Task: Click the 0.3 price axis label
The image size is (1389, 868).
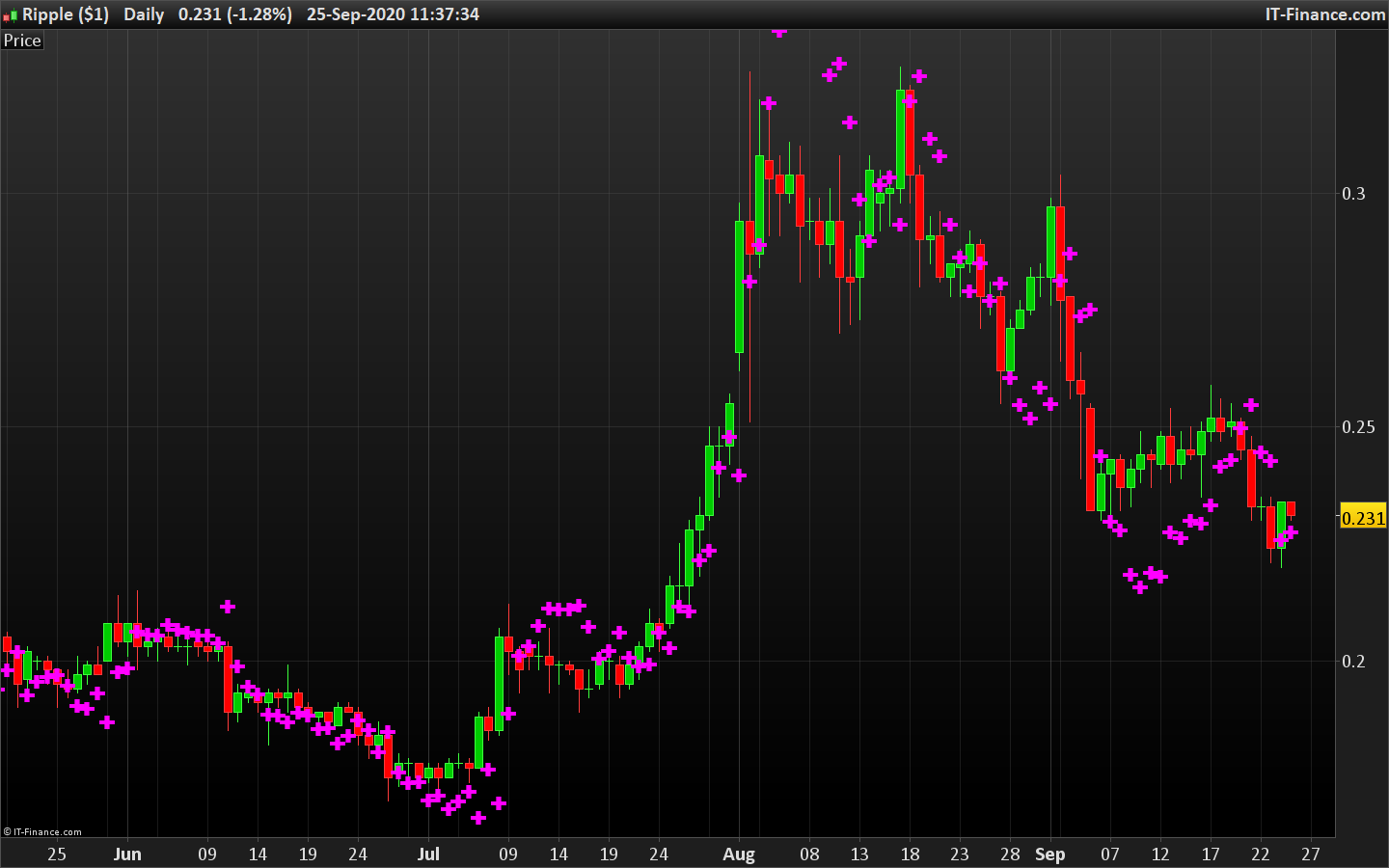Action: pos(1354,194)
